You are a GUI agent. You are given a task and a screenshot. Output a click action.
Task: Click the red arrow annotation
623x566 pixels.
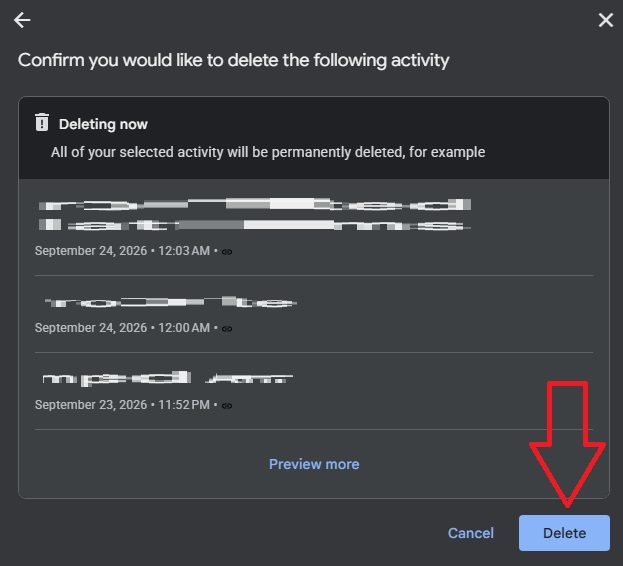tap(567, 444)
